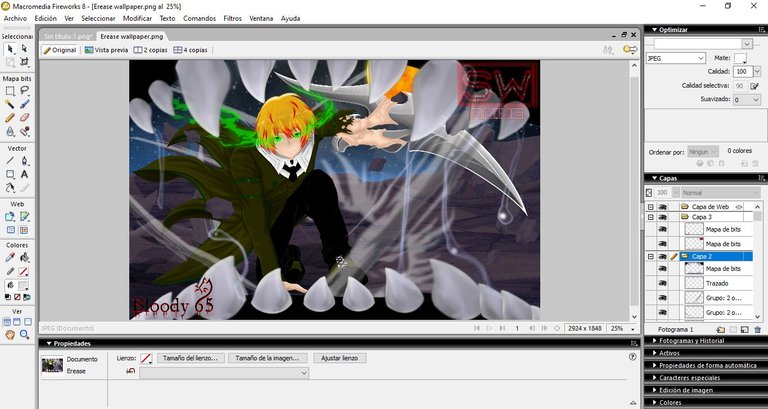Hide the Trazado object
Screen dimensions: 768x409
coord(662,283)
